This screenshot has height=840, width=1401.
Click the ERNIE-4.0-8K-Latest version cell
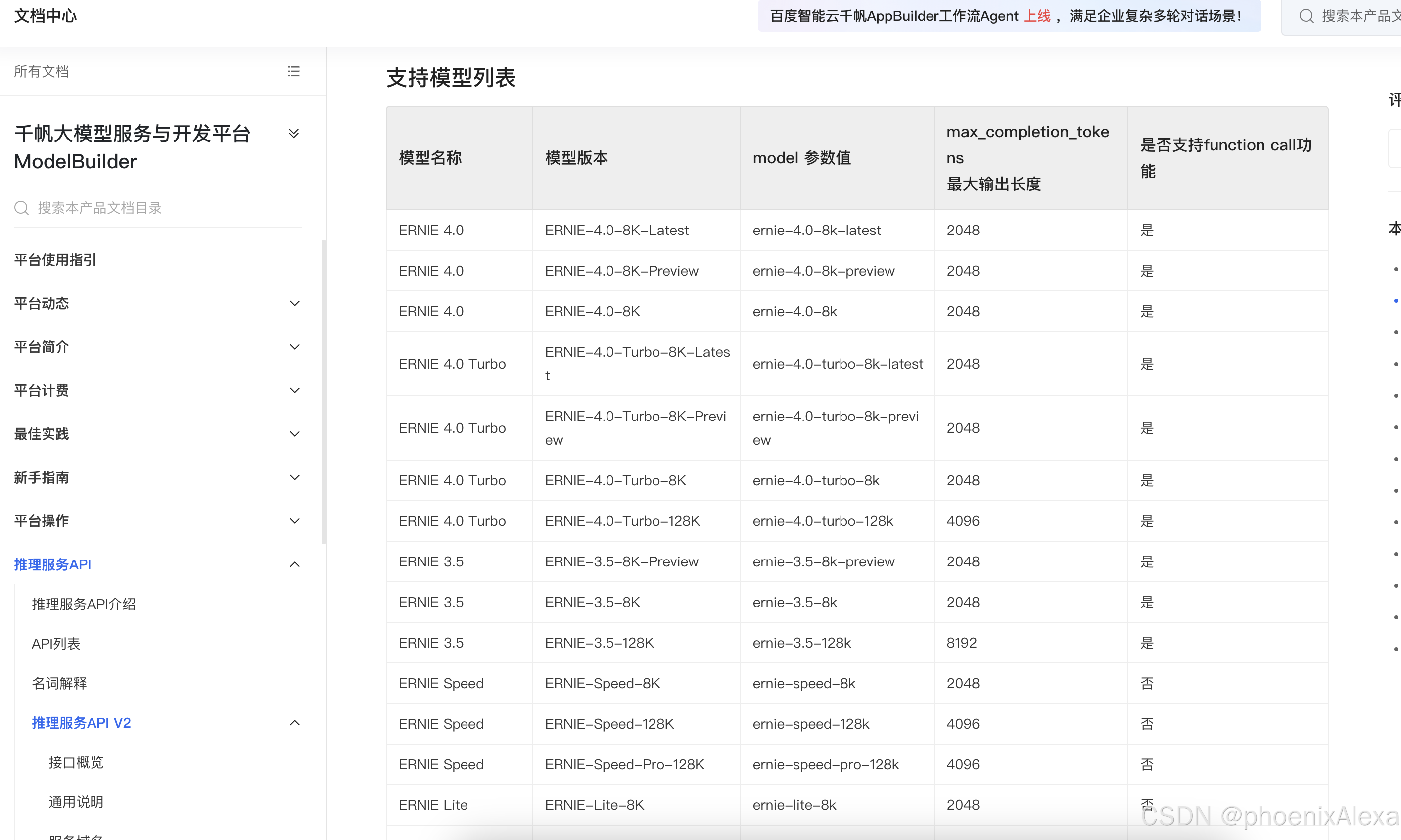coord(636,231)
